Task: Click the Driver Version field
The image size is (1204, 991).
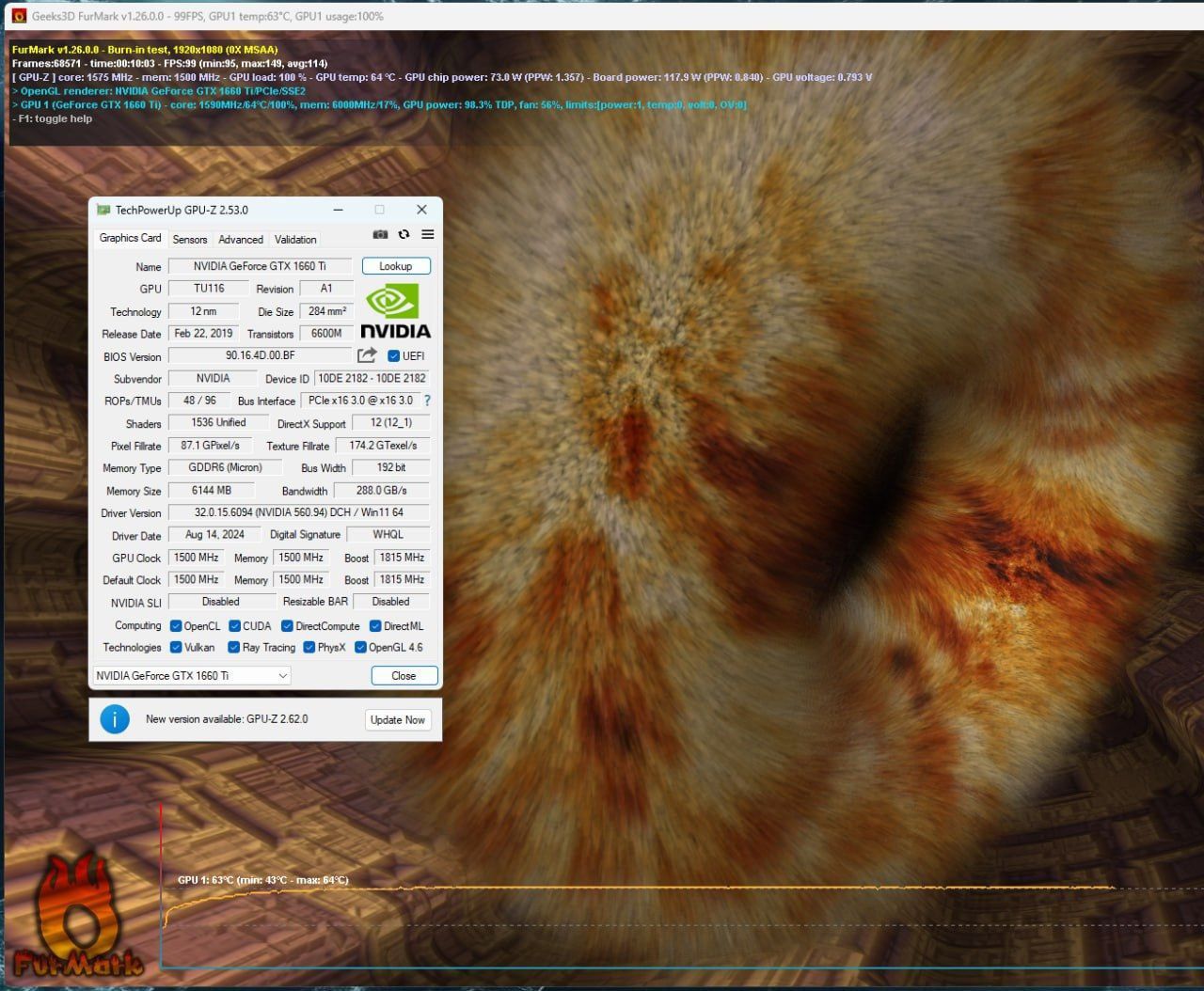Action: click(299, 512)
